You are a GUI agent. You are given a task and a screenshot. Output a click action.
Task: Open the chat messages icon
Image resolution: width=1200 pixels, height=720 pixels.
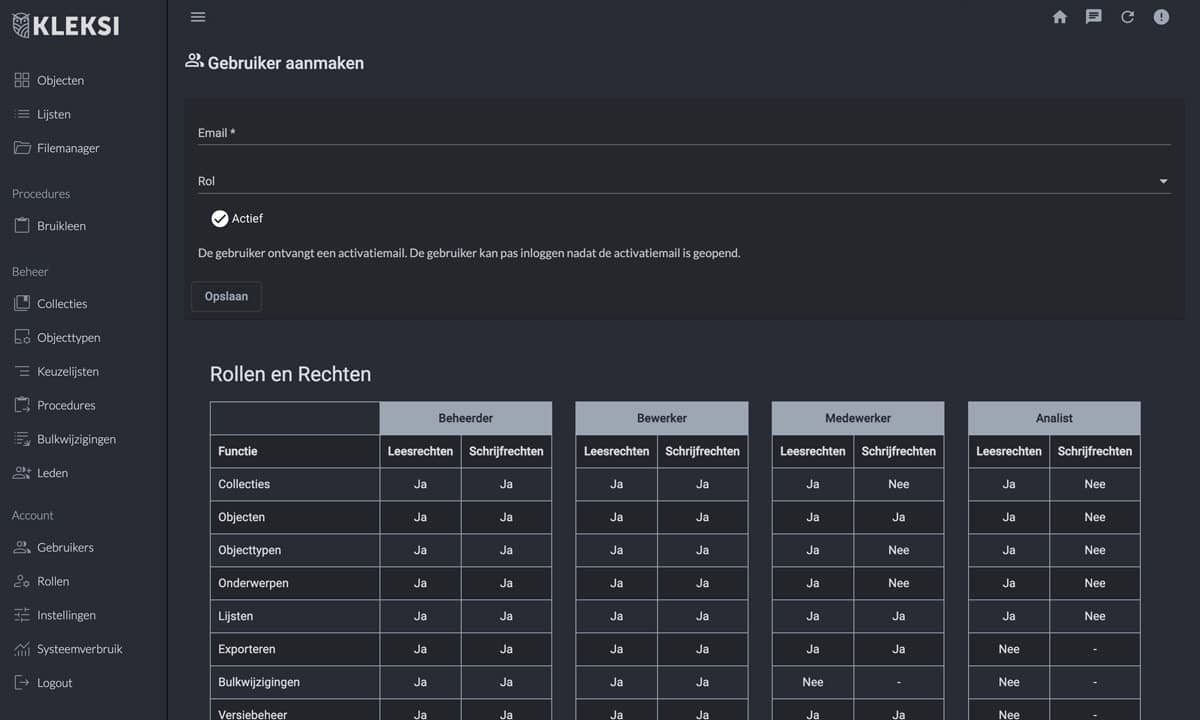pos(1094,17)
